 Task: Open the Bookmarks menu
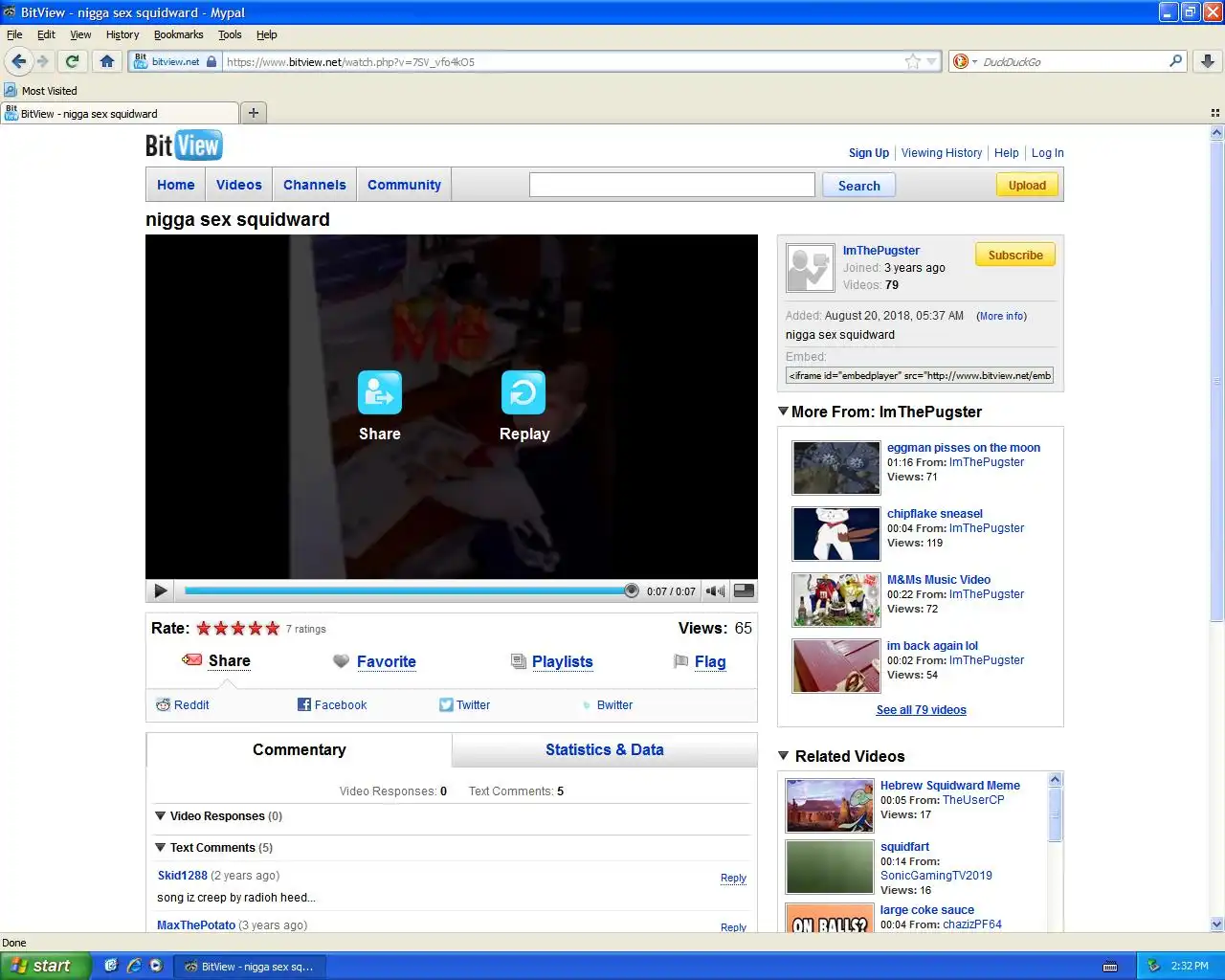click(178, 34)
